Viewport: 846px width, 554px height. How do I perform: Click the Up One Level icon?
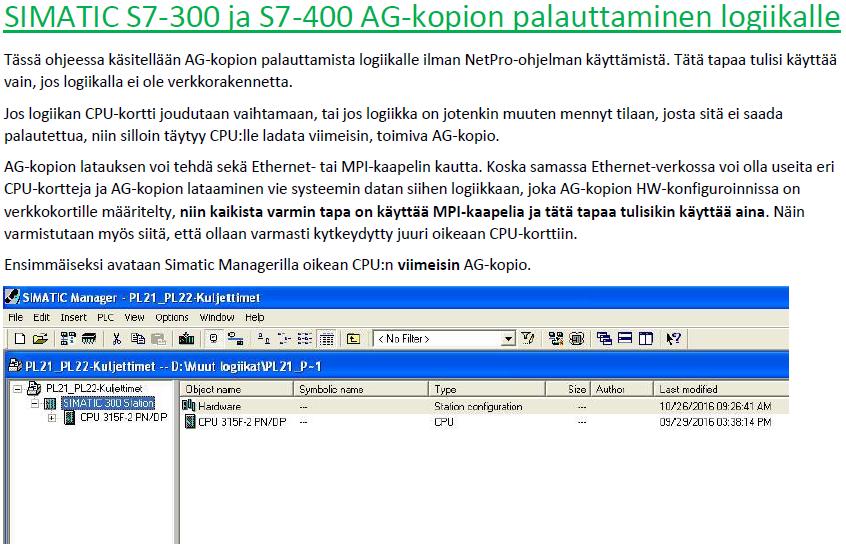coord(353,339)
